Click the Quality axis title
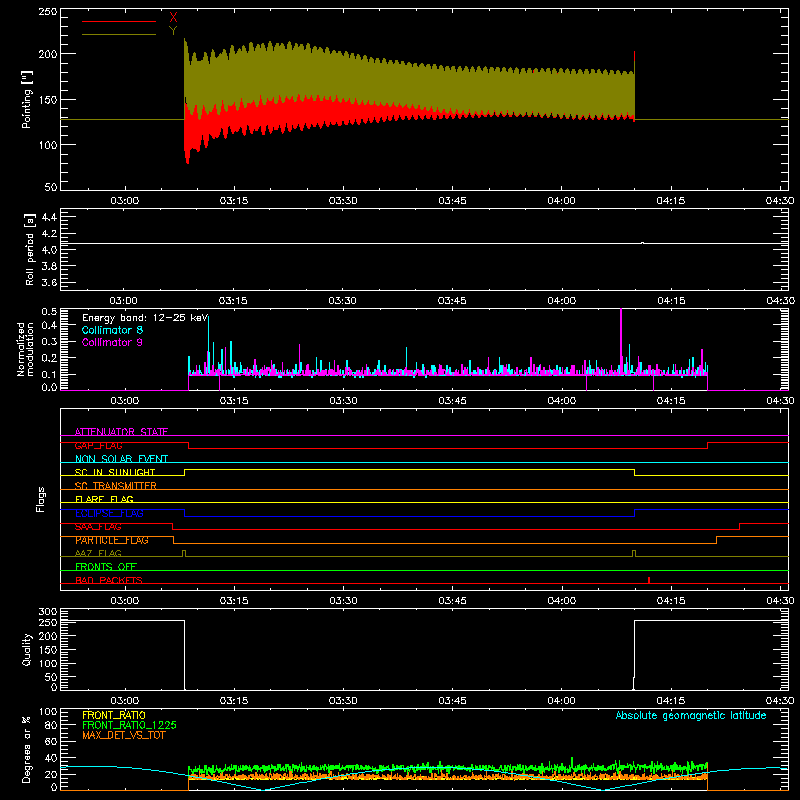The width and height of the screenshot is (800, 800). (27, 649)
